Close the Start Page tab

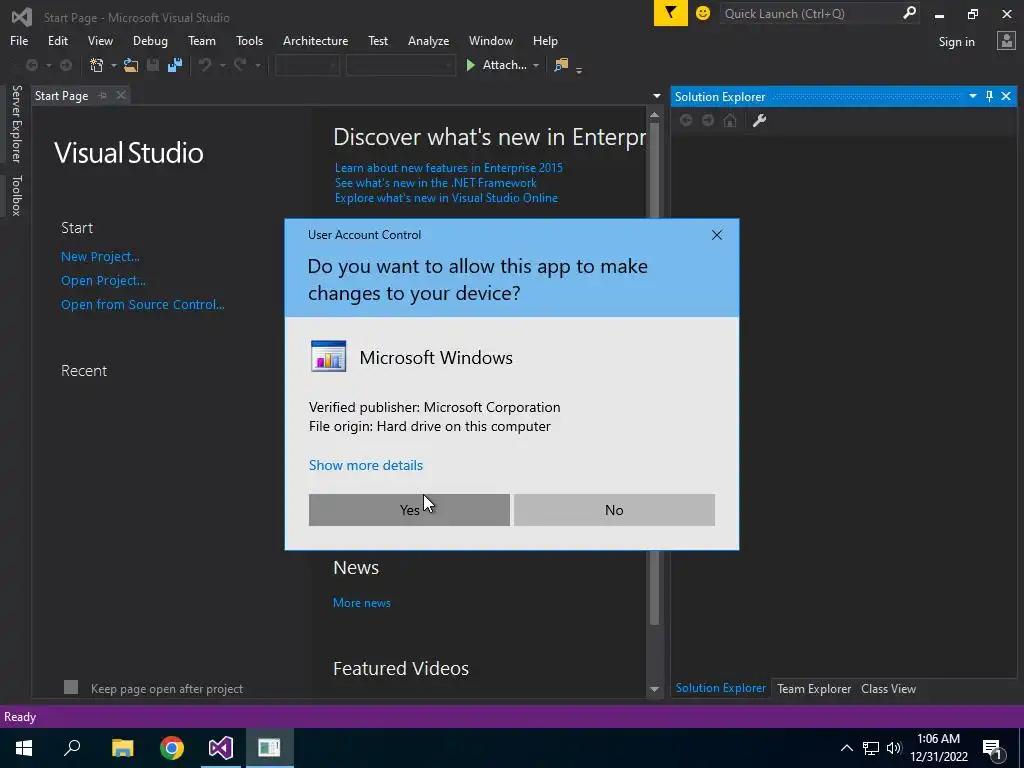click(121, 95)
